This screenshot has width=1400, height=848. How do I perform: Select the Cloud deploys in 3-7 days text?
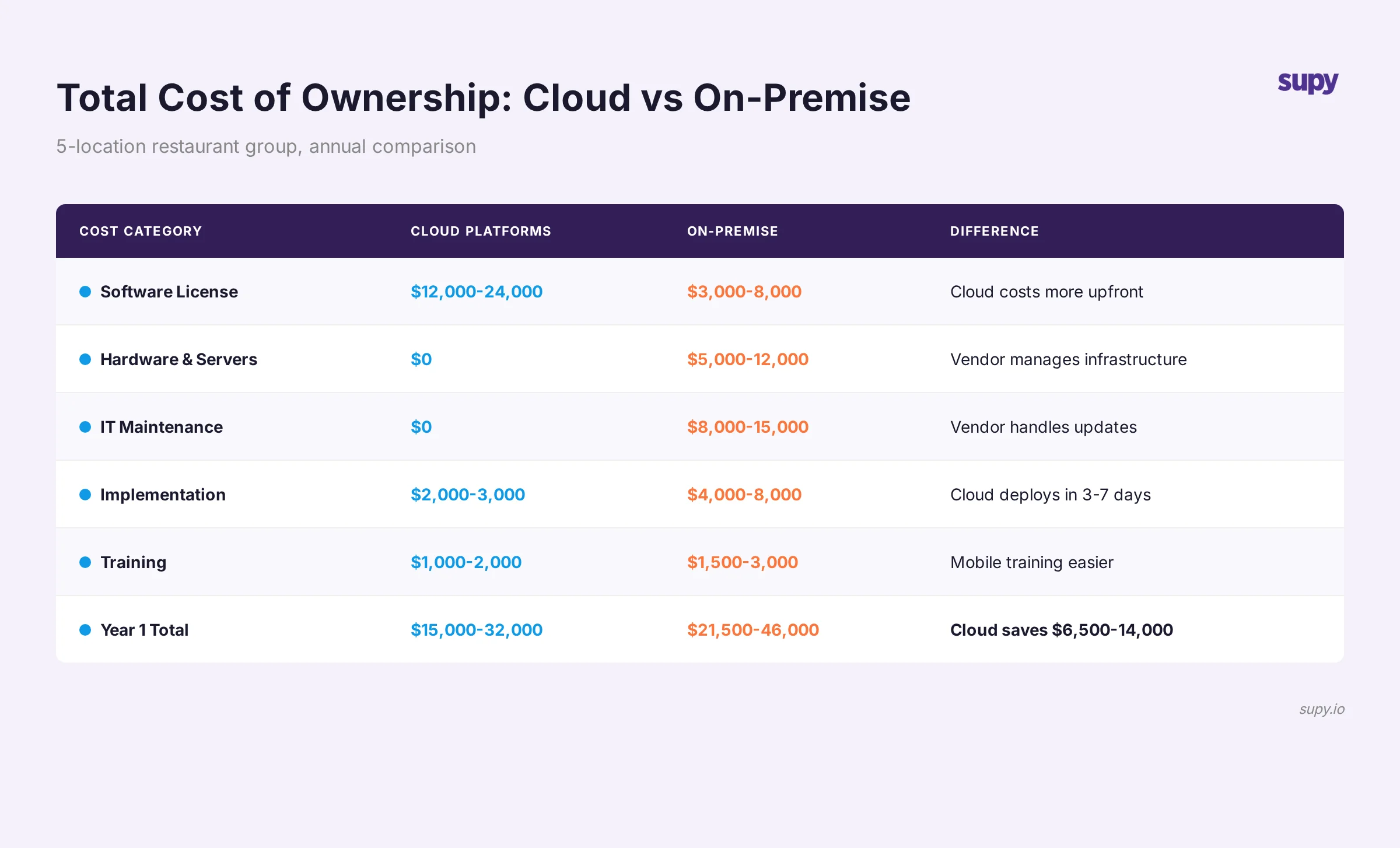tap(1050, 494)
